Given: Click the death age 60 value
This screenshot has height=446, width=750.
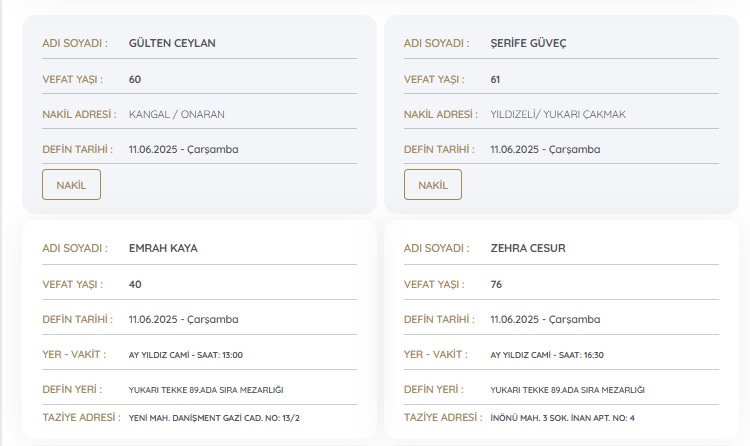Looking at the screenshot, I should pos(135,79).
